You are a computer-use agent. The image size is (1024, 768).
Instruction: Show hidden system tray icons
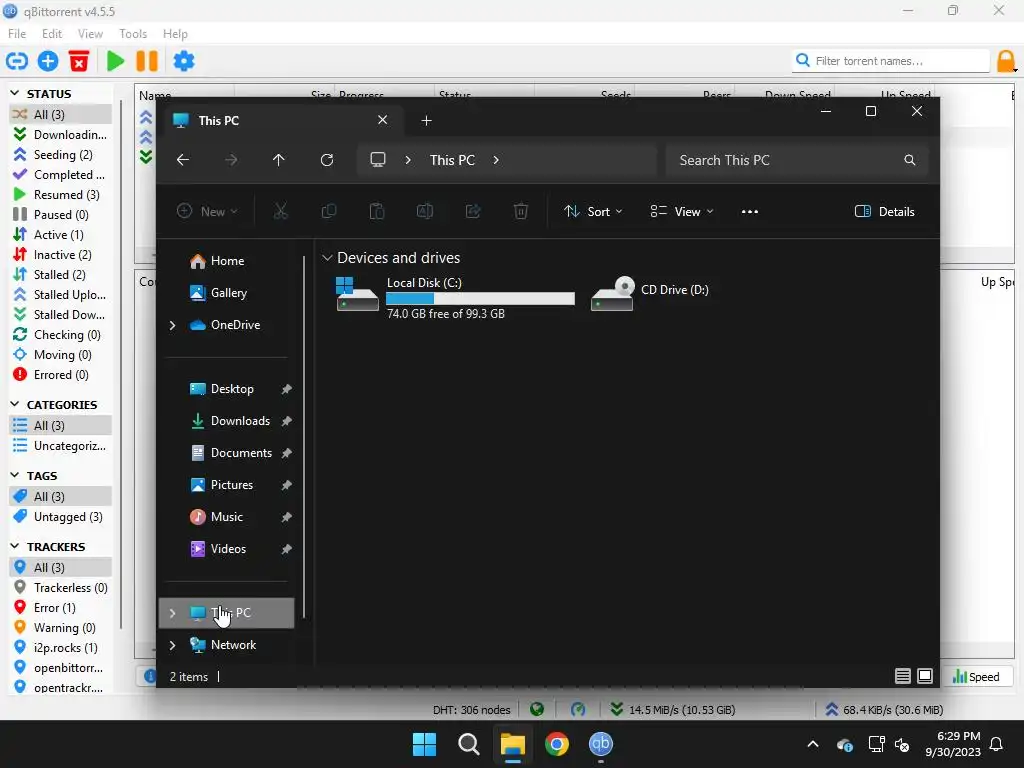point(813,744)
